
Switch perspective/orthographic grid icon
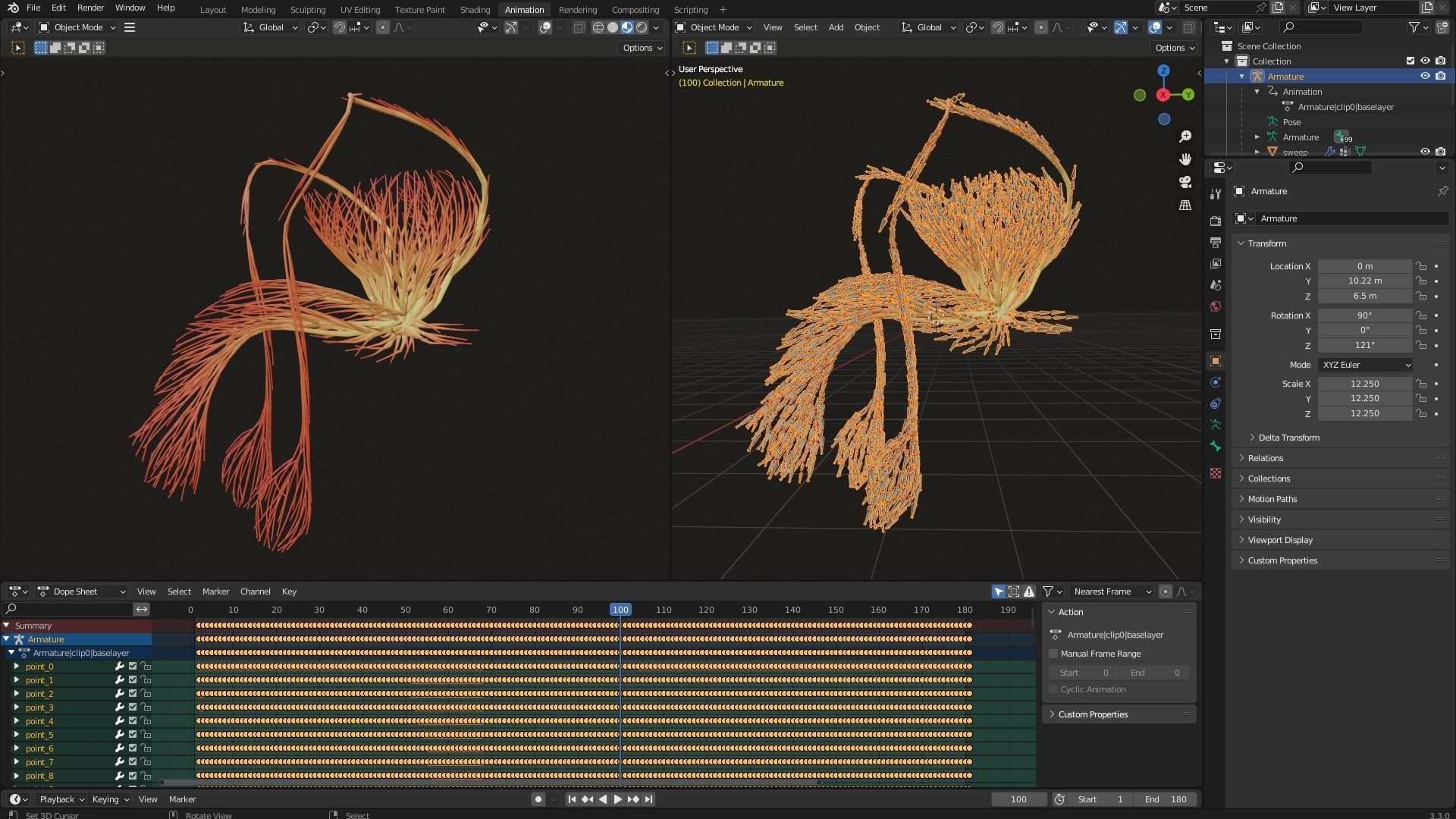(x=1185, y=206)
